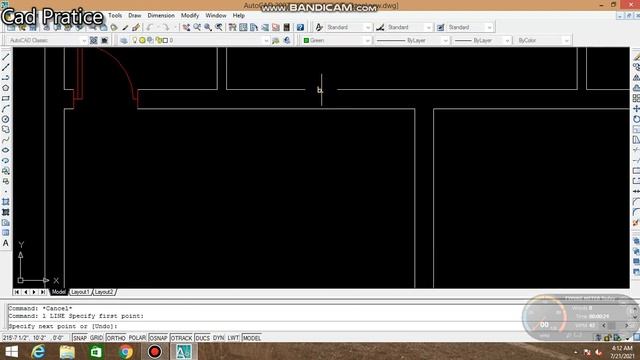Toggle OTRACK in status bar
This screenshot has width=640, height=360.
pyautogui.click(x=181, y=338)
